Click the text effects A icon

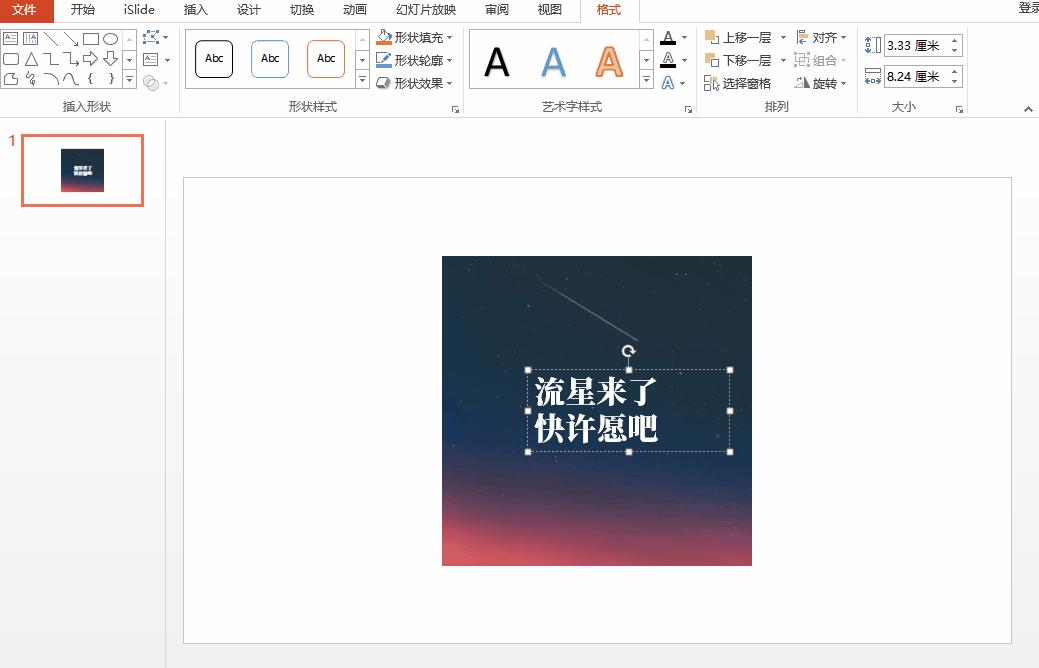pyautogui.click(x=668, y=82)
